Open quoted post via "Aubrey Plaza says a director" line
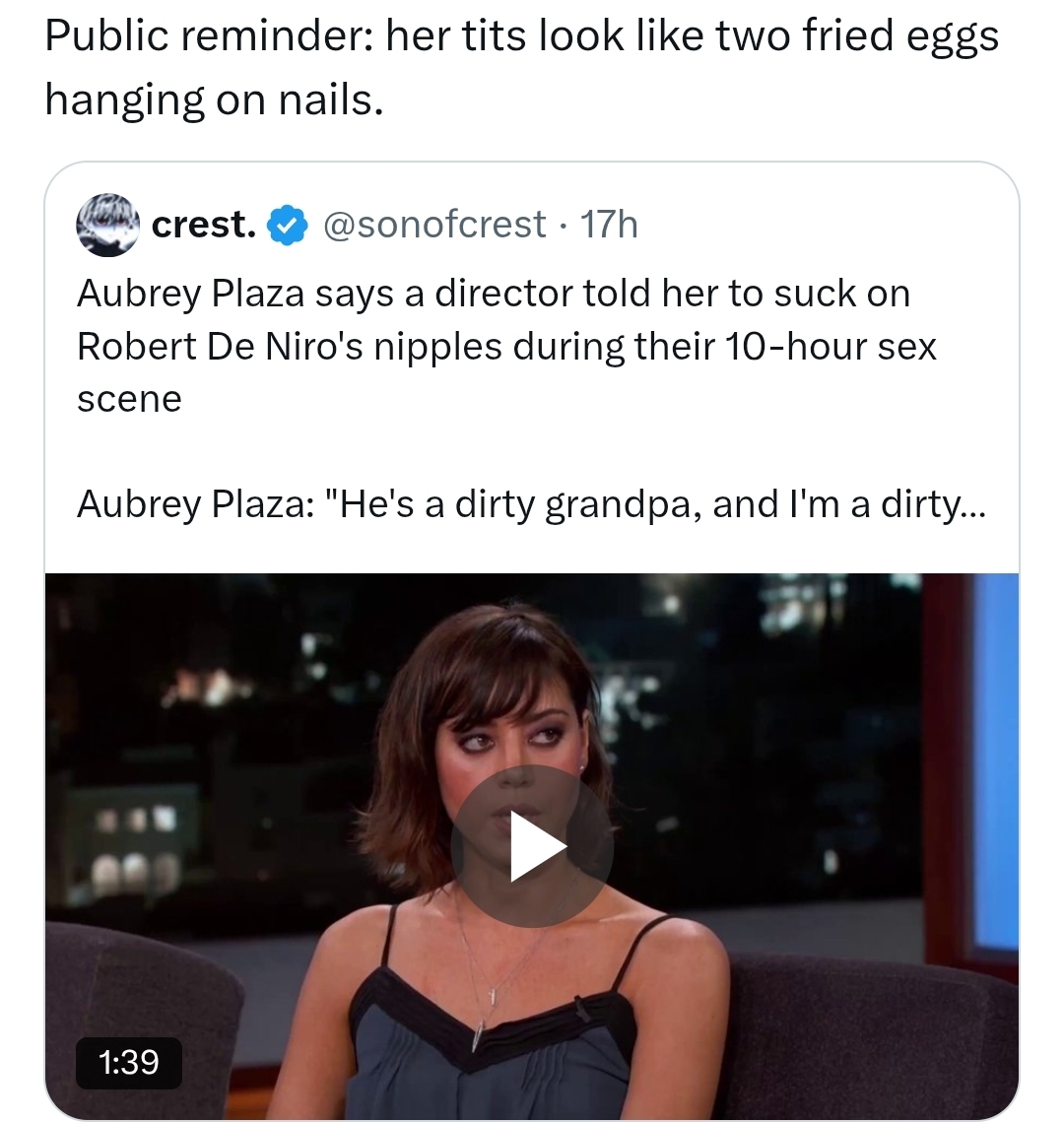Image resolution: width=1064 pixels, height=1122 pixels. point(493,294)
